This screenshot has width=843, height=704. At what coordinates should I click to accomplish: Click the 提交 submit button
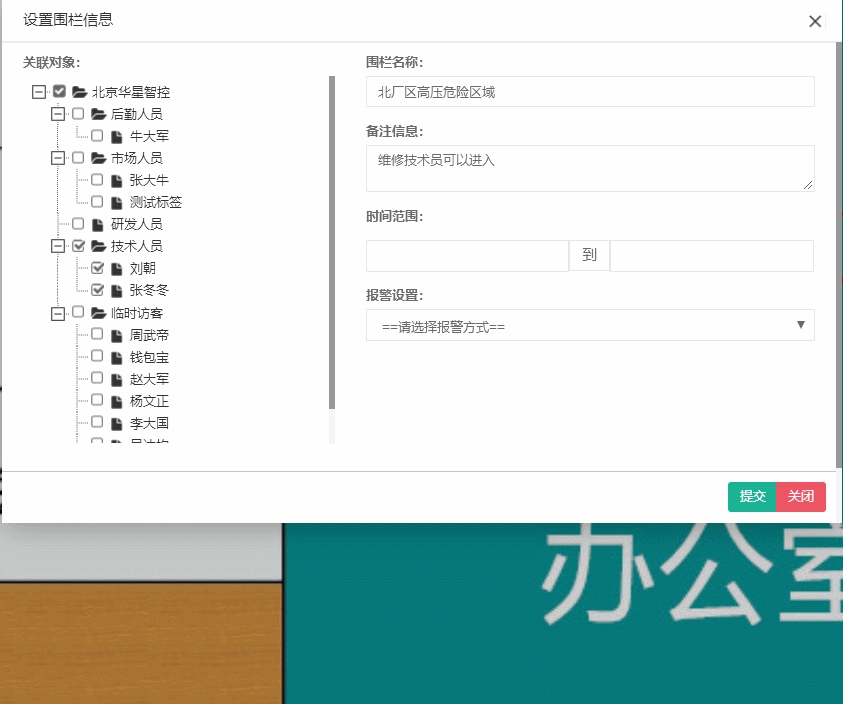(x=751, y=496)
